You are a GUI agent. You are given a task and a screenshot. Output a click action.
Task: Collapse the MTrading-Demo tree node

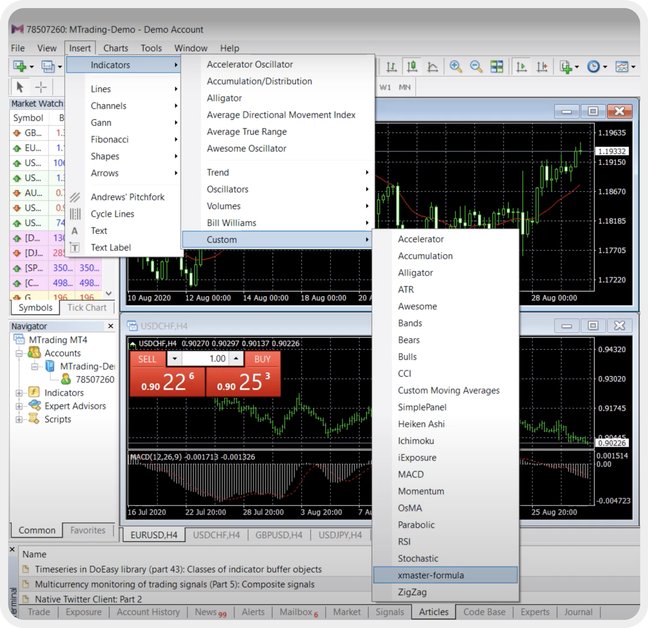point(35,366)
